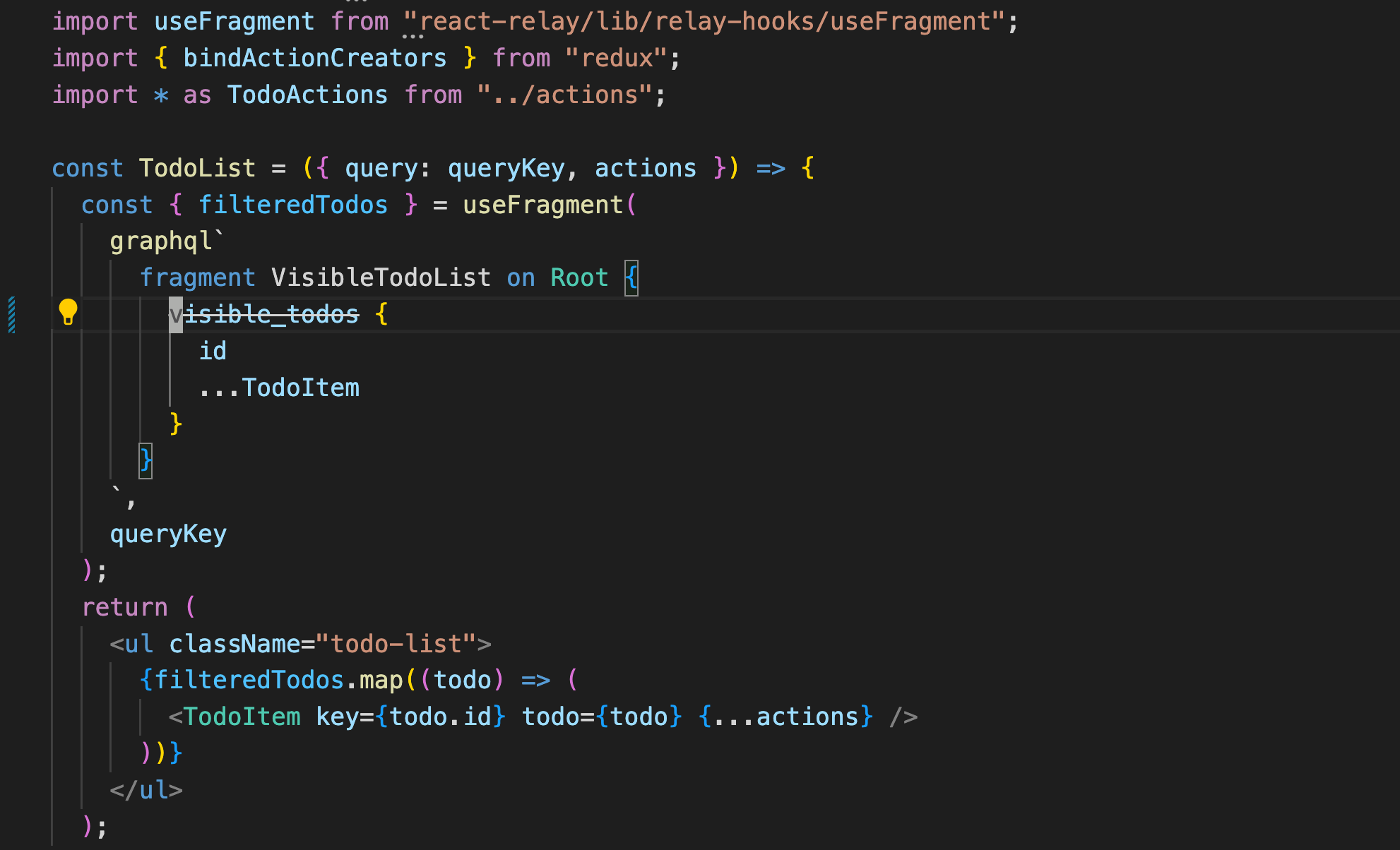This screenshot has width=1400, height=850.
Task: Click the fragment keyword
Action: (x=197, y=277)
